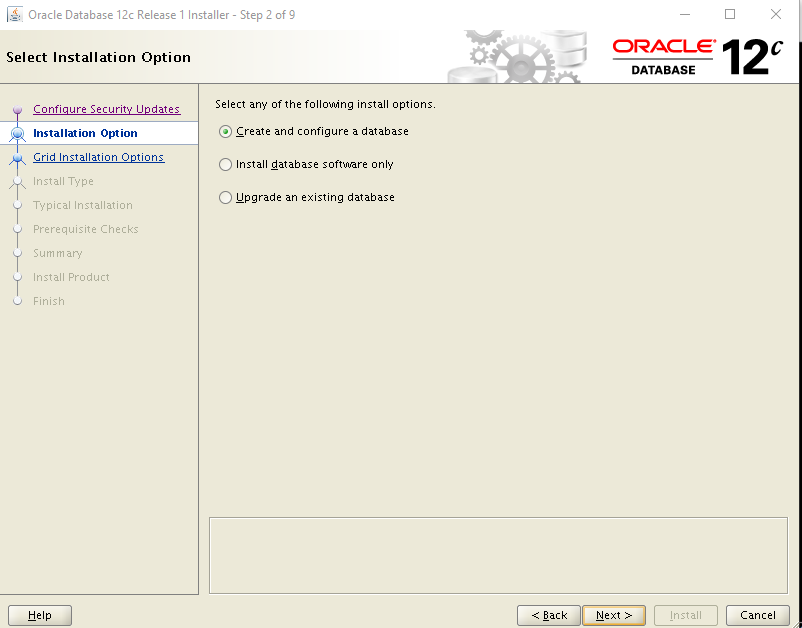Maximize the installer window
Image resolution: width=802 pixels, height=628 pixels.
click(730, 14)
